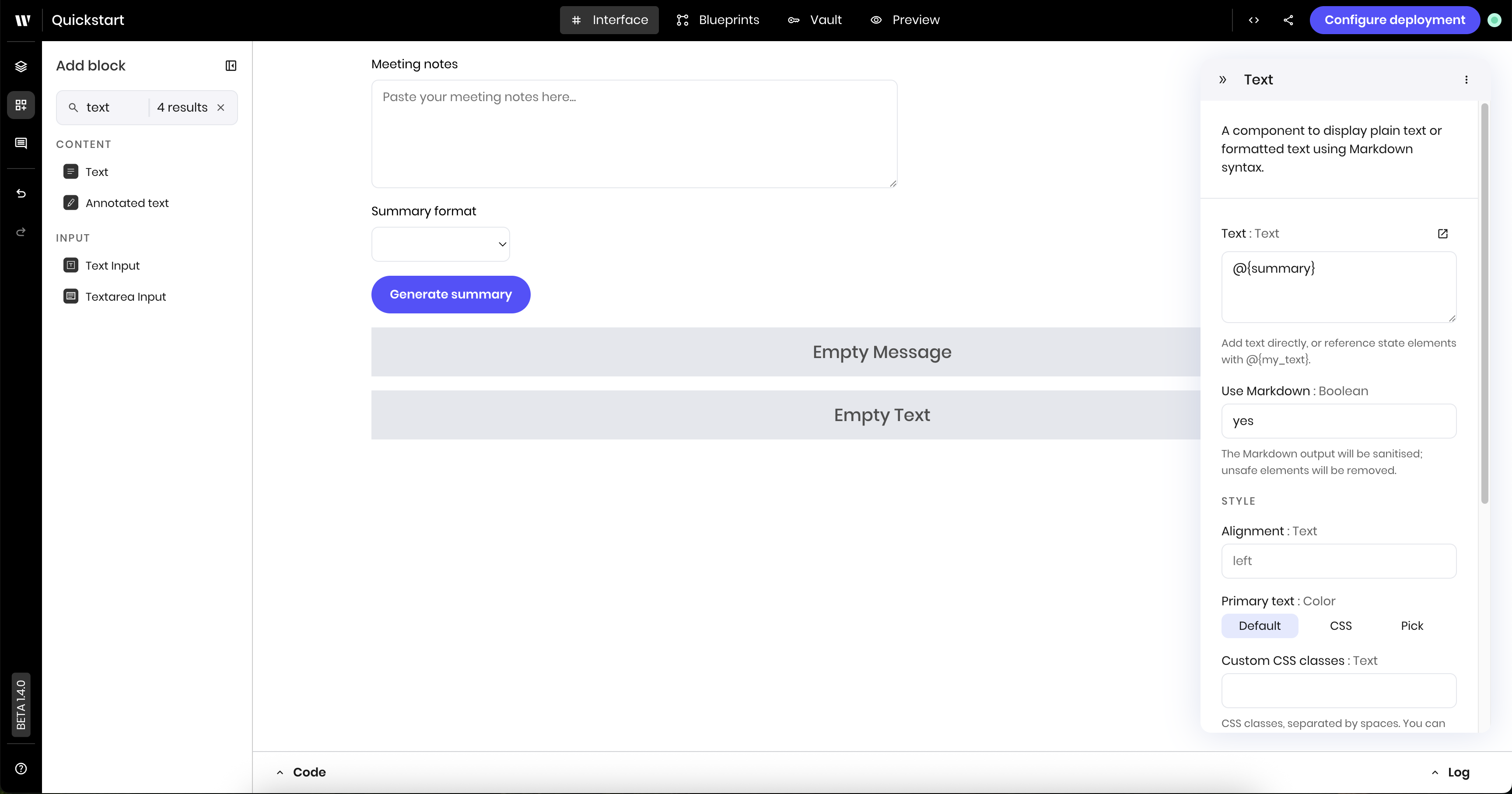Select Default primary text color option
This screenshot has height=794, width=1512.
(1260, 626)
